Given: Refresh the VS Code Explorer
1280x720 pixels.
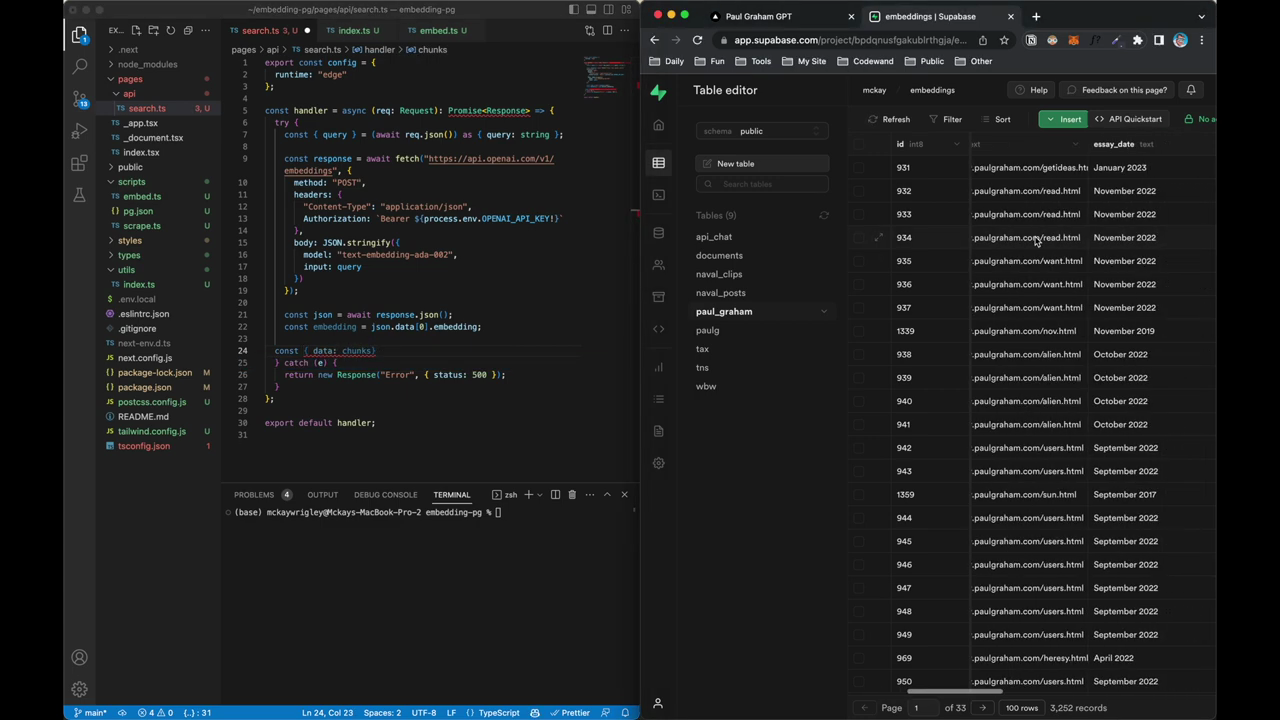Looking at the screenshot, I should click(x=171, y=31).
